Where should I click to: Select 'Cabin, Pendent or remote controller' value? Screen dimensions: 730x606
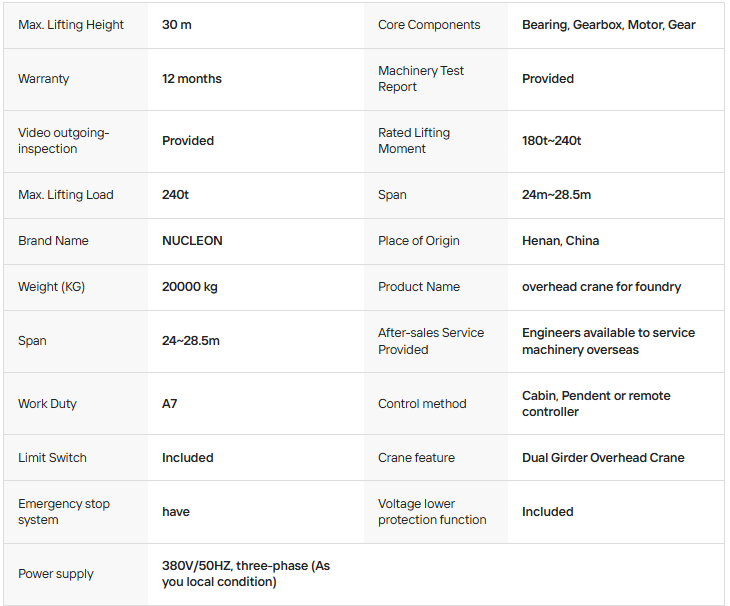click(596, 404)
